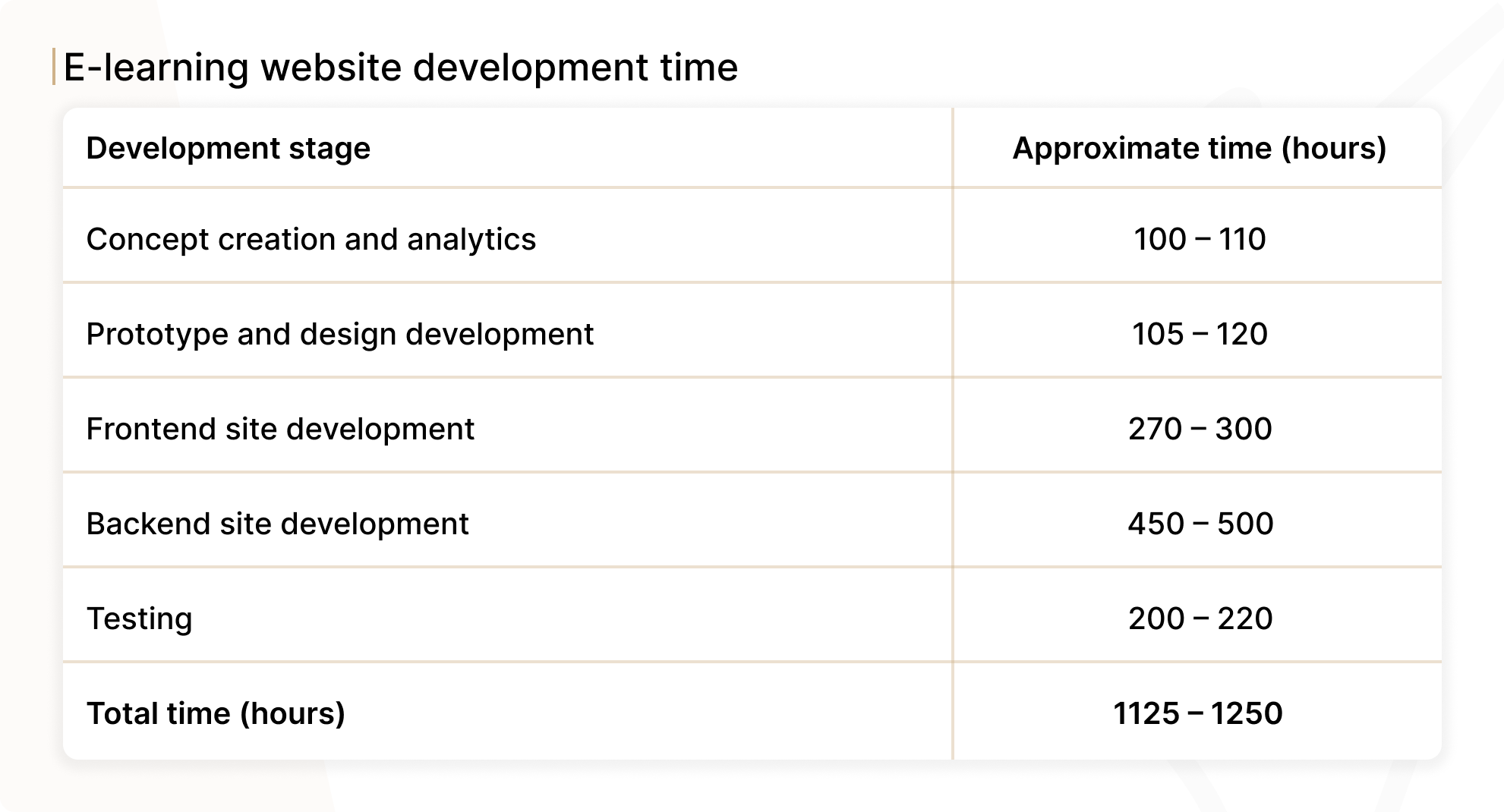Screen dimensions: 1504x812
Task: Click the 'Concept creation and analytics' row label
Action: click(311, 239)
